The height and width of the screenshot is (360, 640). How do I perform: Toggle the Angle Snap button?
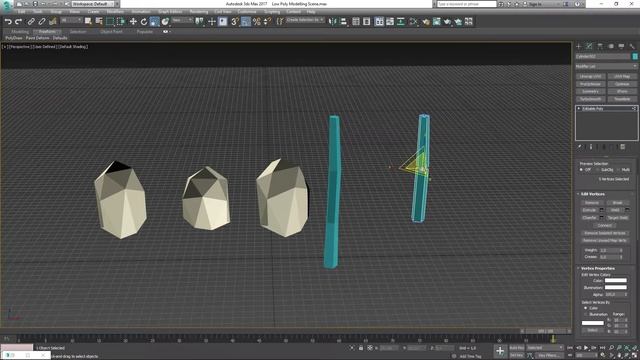246,22
